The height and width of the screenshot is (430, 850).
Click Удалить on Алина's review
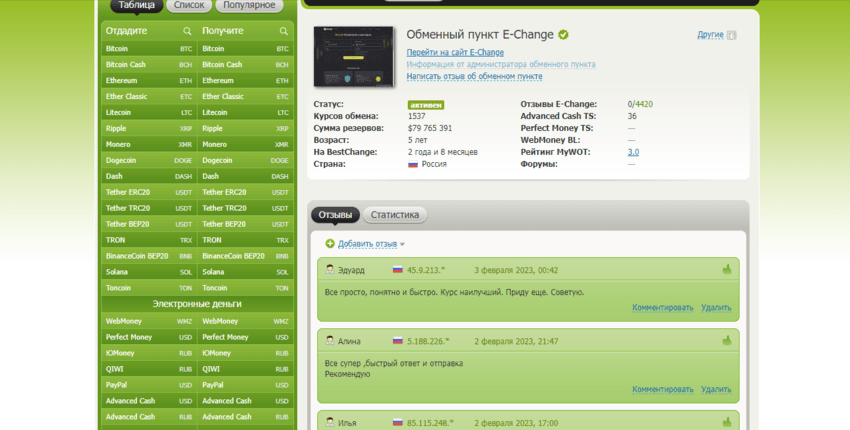tap(716, 389)
